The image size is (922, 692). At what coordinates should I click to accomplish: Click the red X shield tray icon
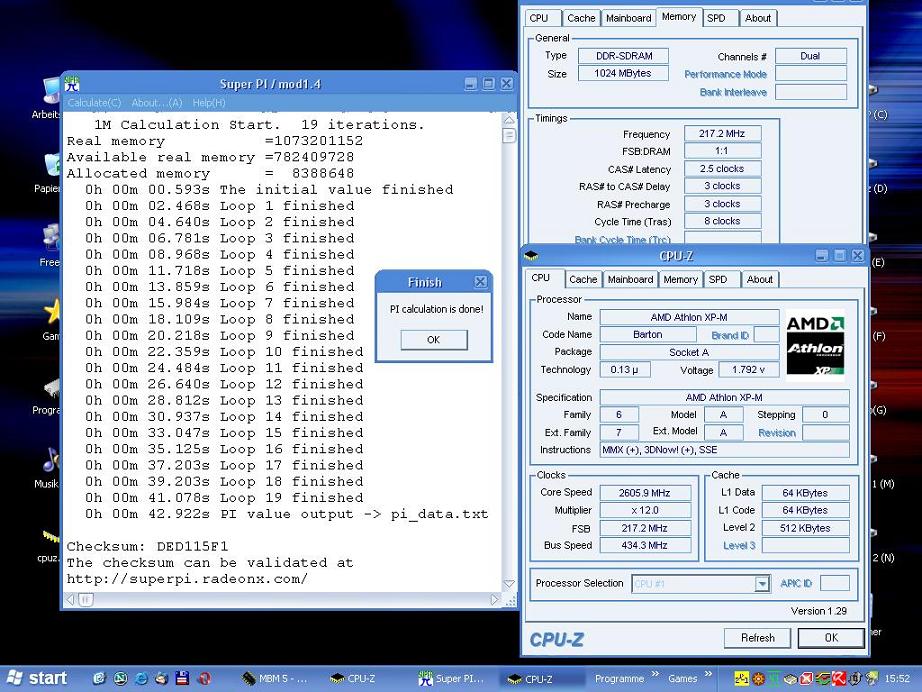(806, 678)
